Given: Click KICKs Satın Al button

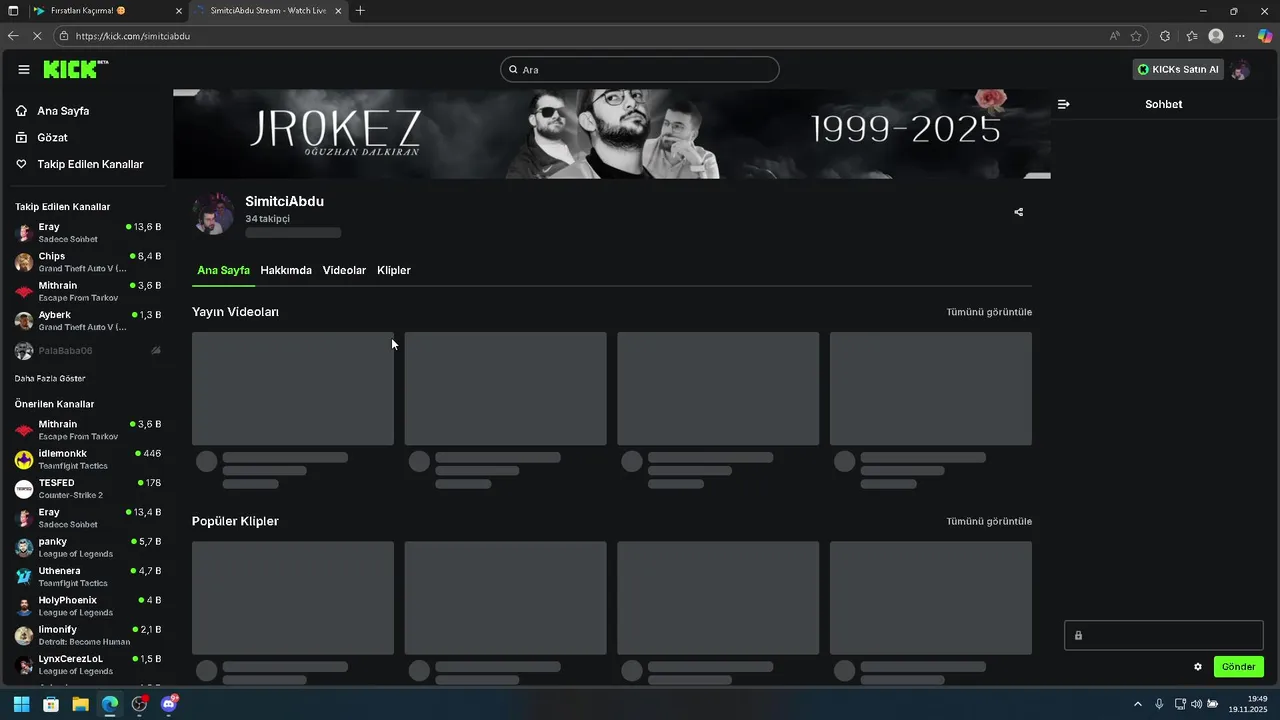Looking at the screenshot, I should click(1178, 69).
